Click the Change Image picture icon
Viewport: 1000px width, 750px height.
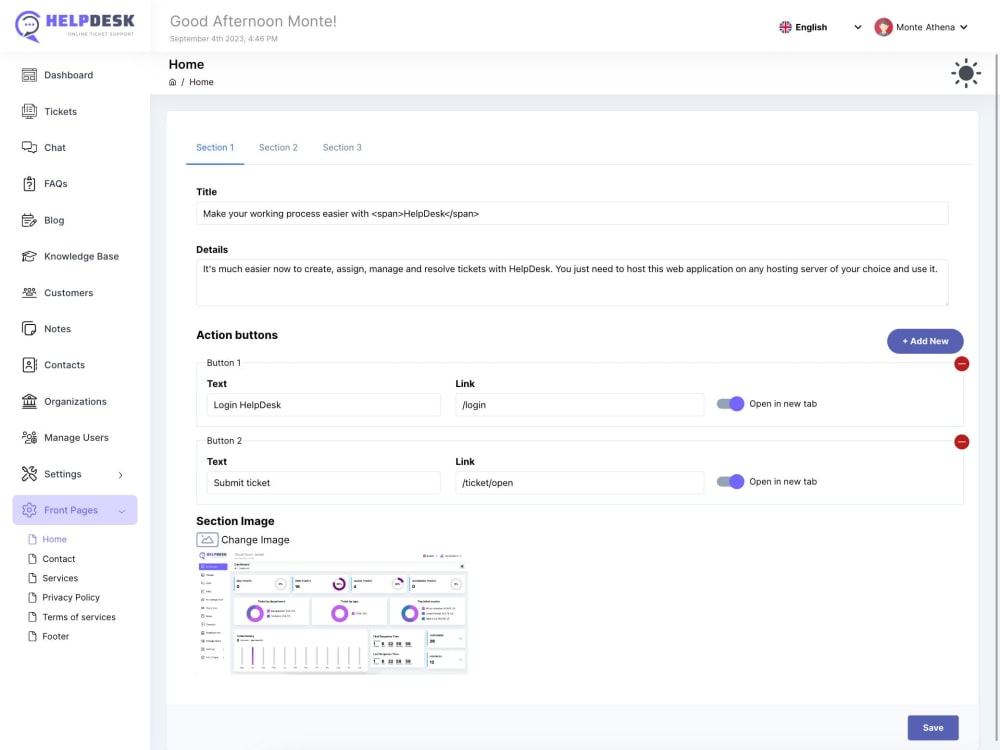click(207, 540)
